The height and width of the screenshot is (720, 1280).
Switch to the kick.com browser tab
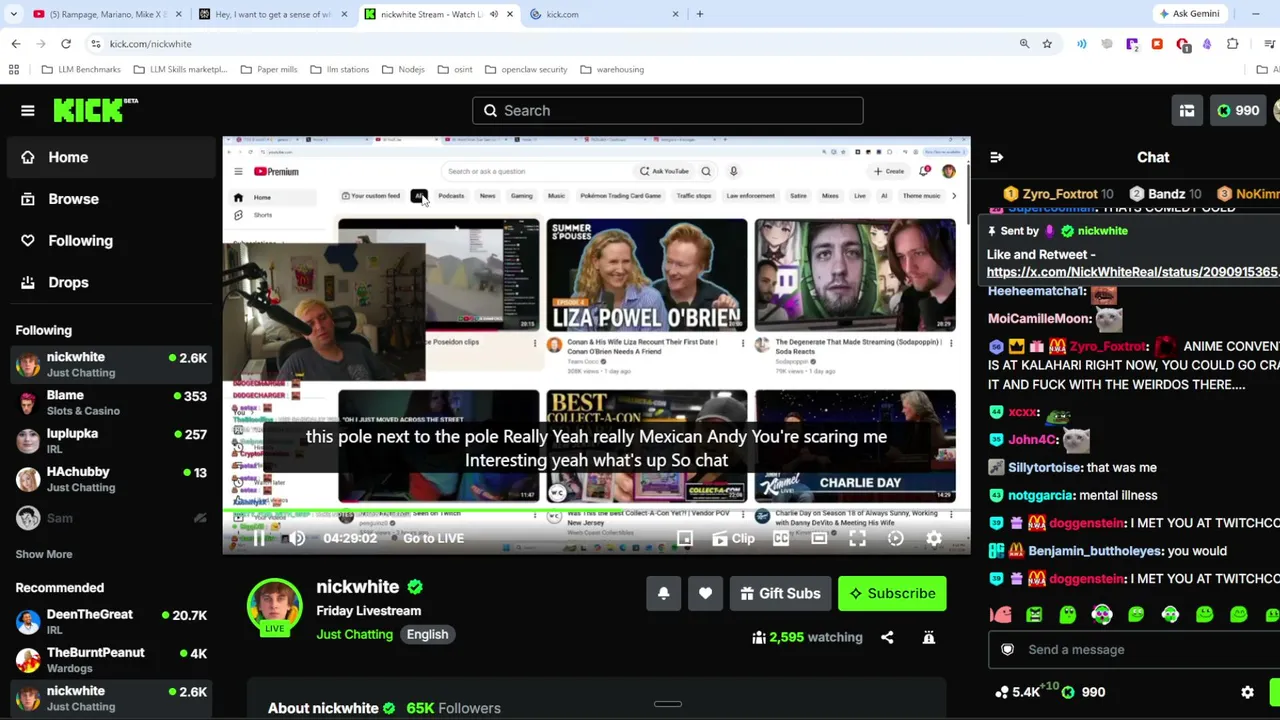pyautogui.click(x=603, y=14)
